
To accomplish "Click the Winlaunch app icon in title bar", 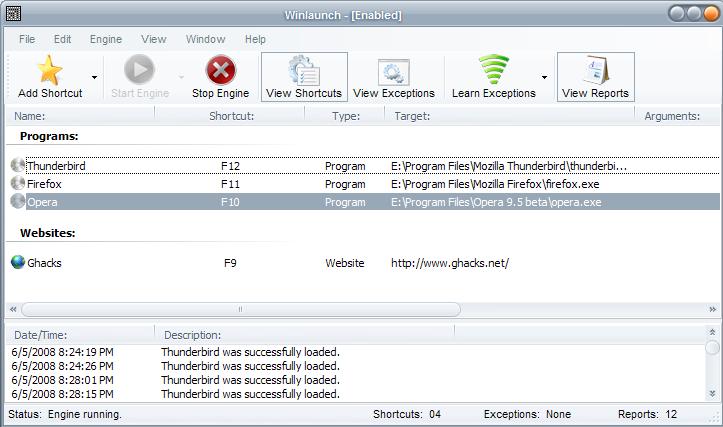I will (13, 14).
